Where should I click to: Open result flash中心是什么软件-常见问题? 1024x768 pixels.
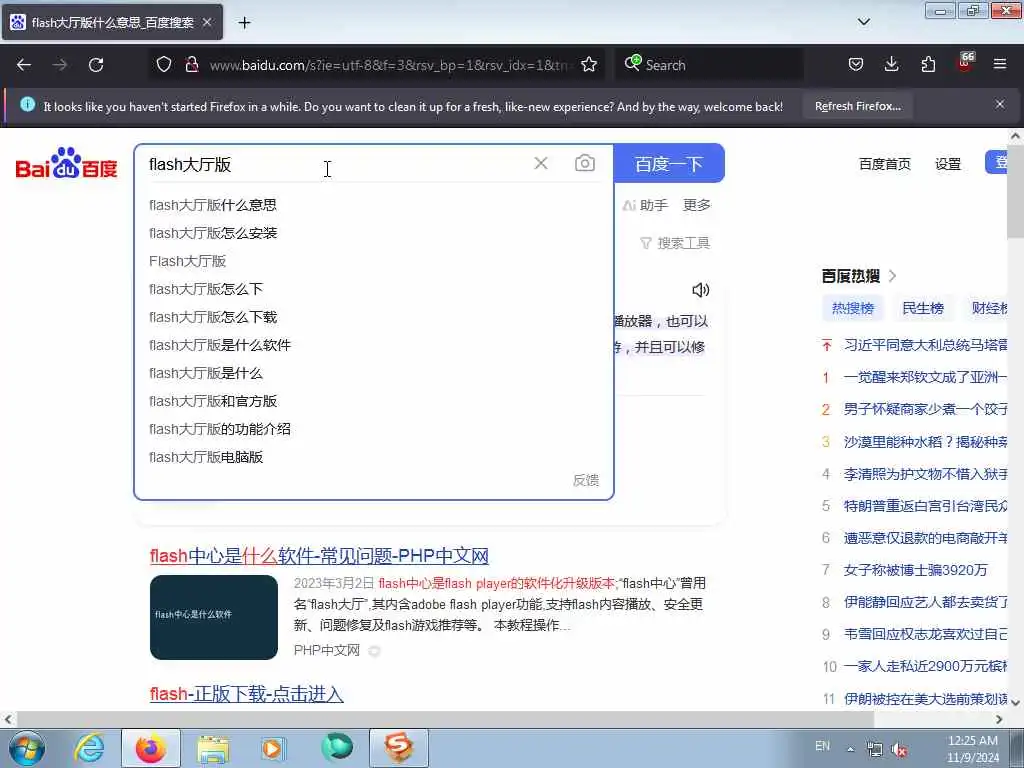point(319,556)
